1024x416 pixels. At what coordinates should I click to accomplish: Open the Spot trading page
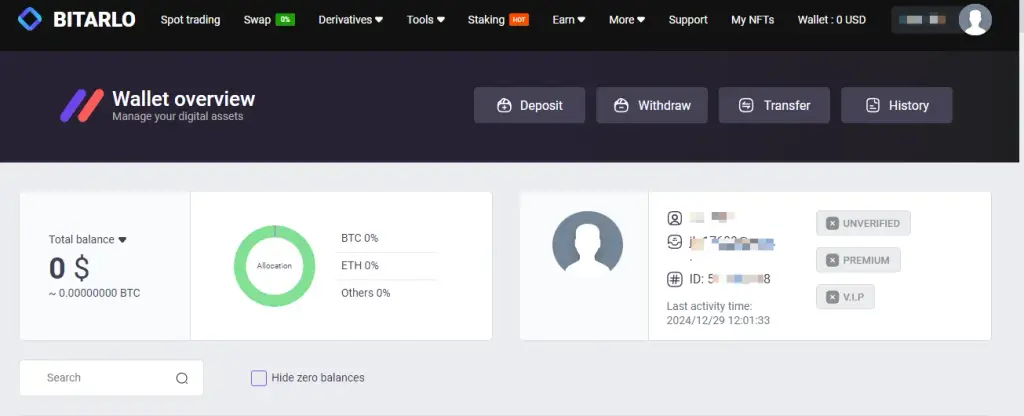190,20
